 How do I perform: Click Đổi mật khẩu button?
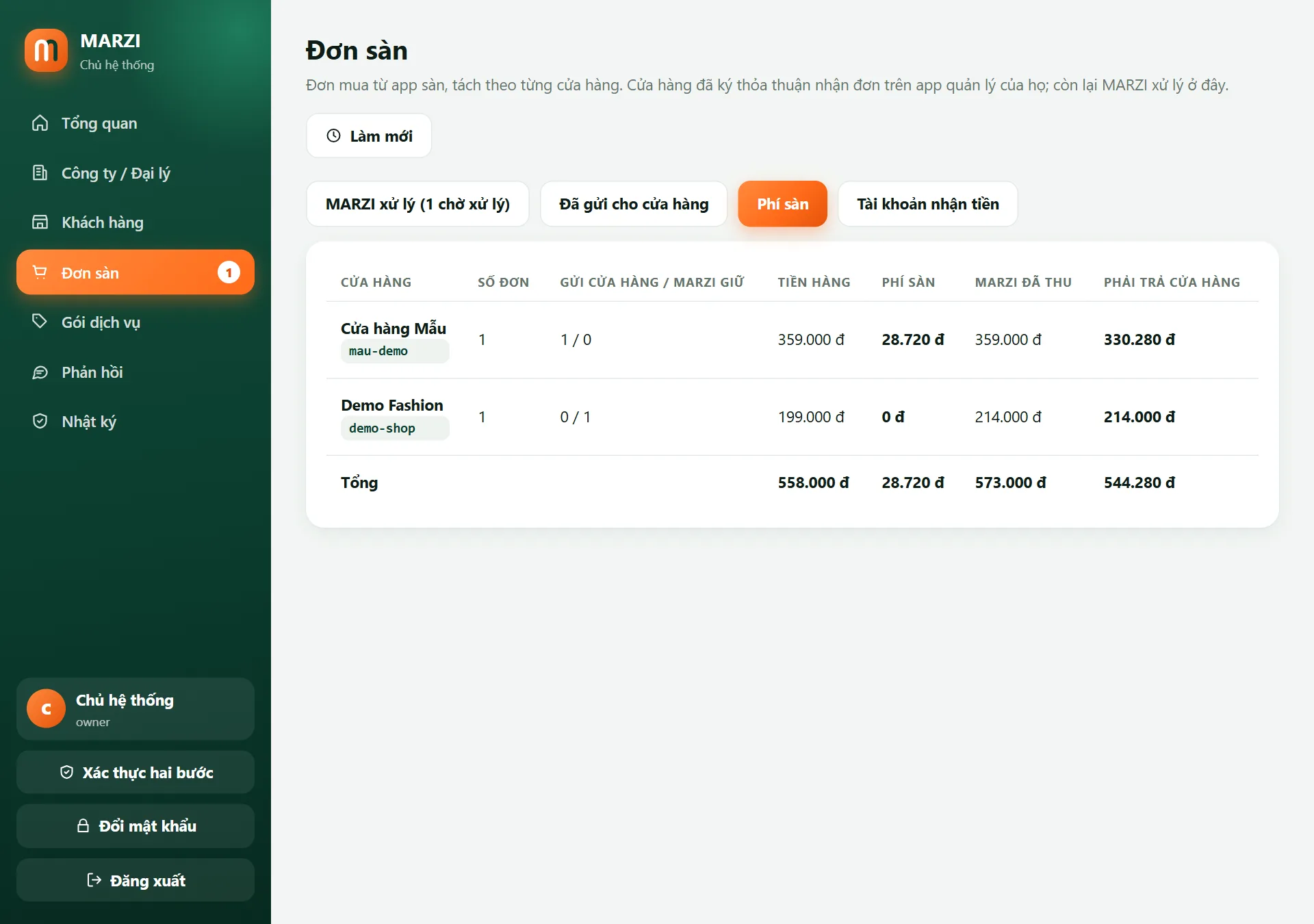136,825
